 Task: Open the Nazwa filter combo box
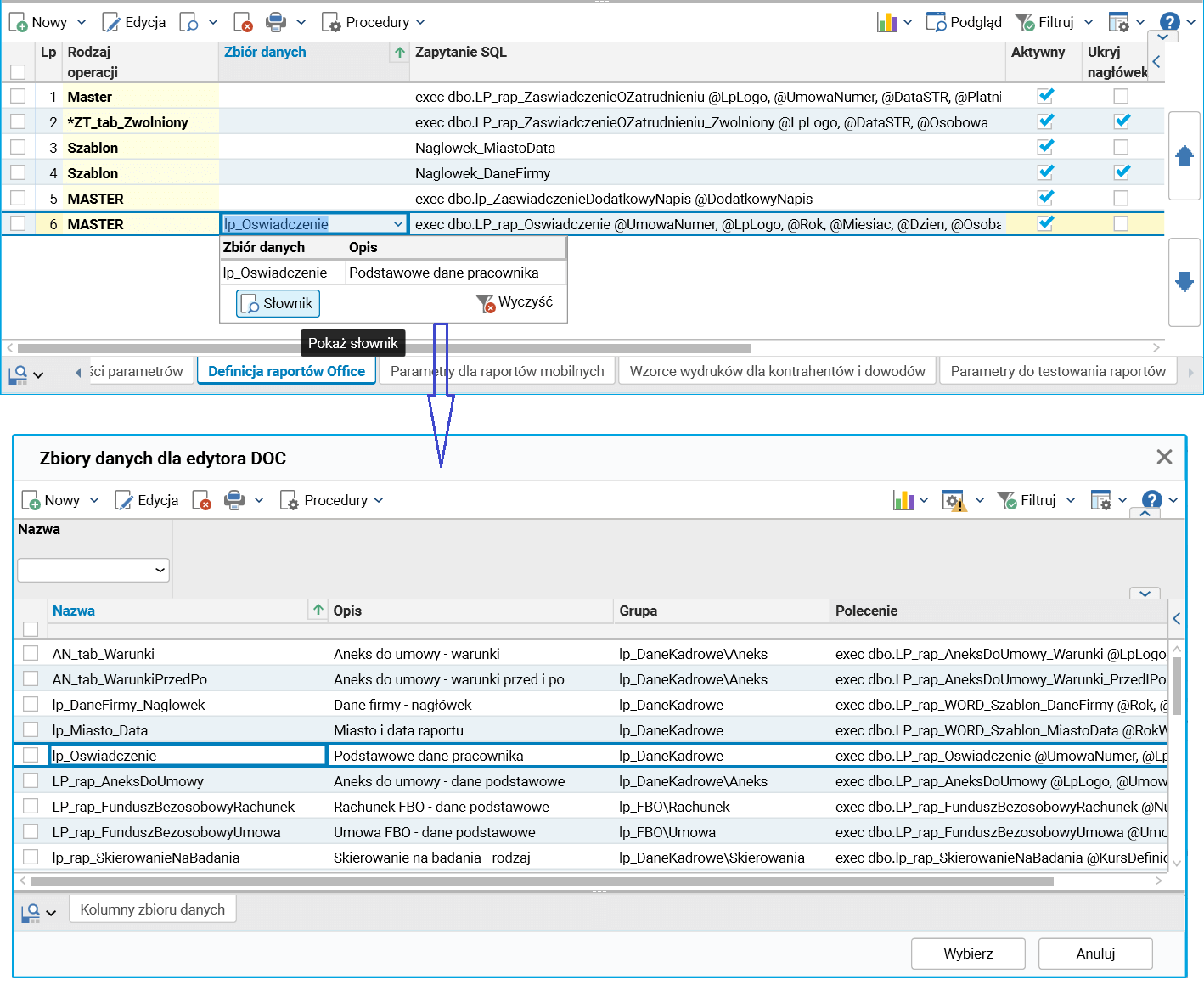coord(93,570)
